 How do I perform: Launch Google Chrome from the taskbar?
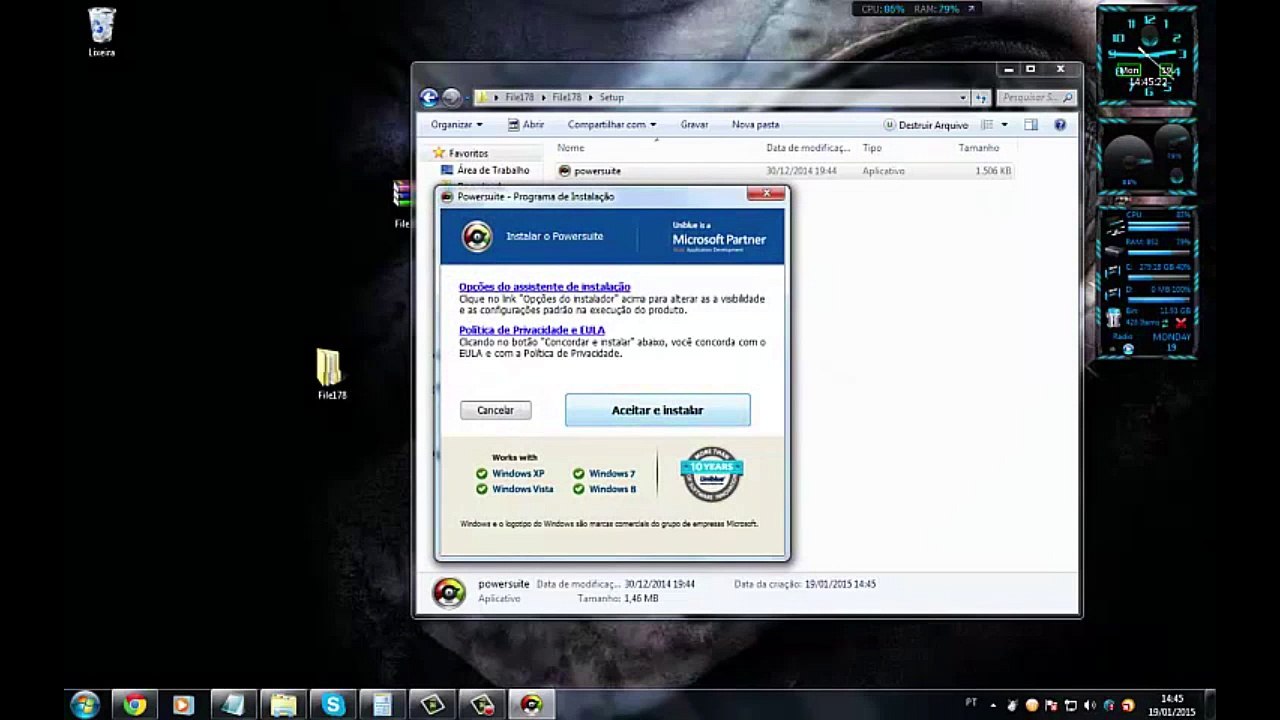(135, 705)
